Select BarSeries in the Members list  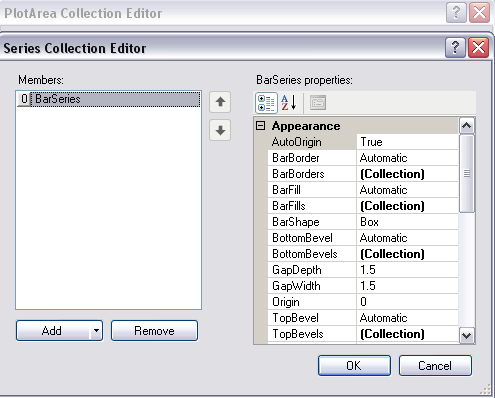coord(109,99)
